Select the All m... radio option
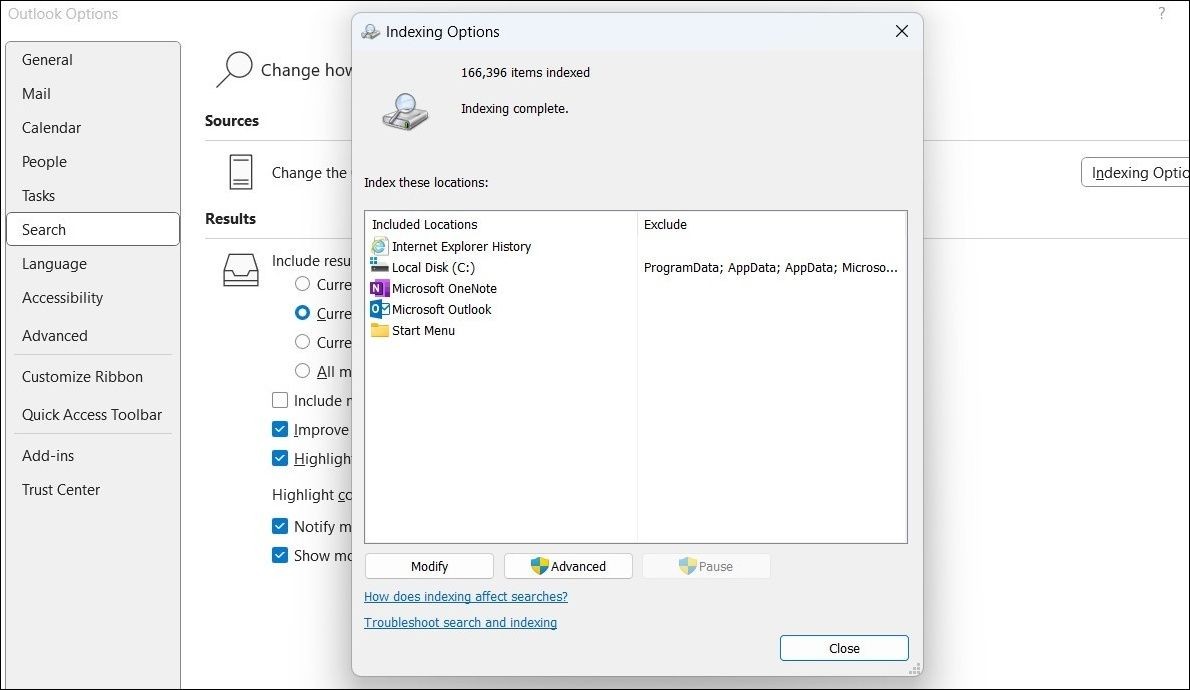The width and height of the screenshot is (1190, 690). click(x=302, y=370)
